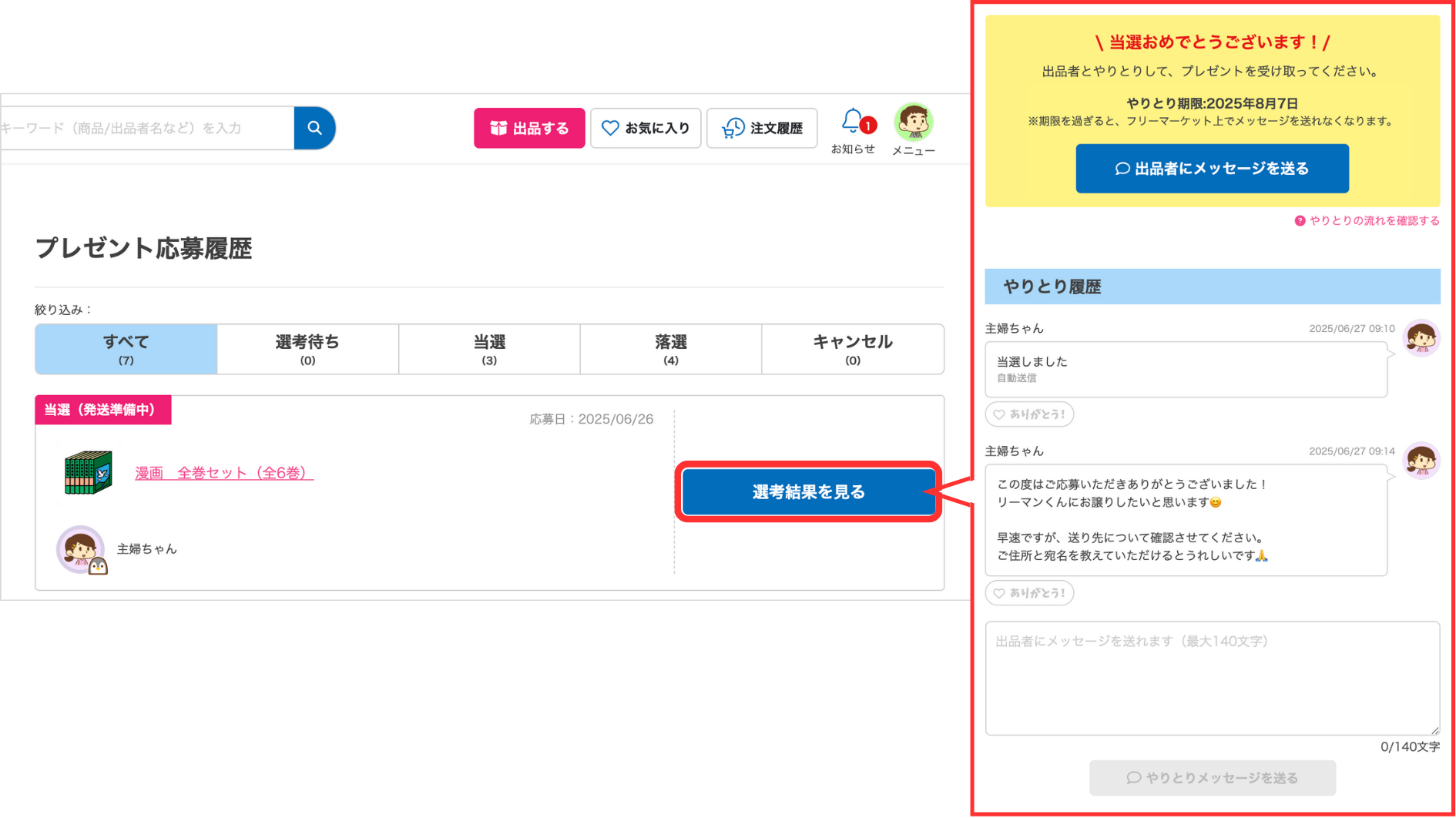
Task: Click the heart icon on お気に入り
Action: pyautogui.click(x=611, y=128)
